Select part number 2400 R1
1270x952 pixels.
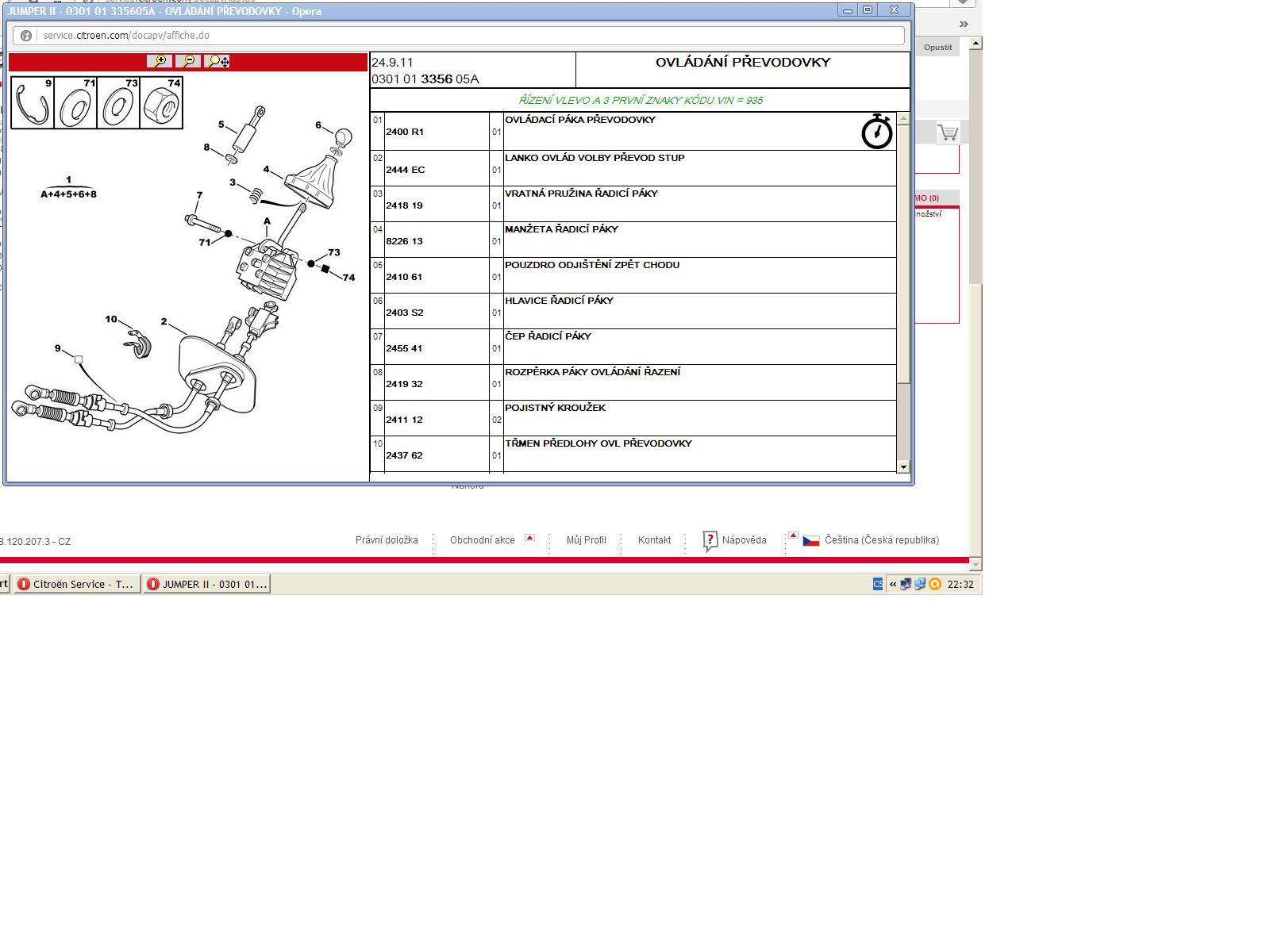coord(405,132)
